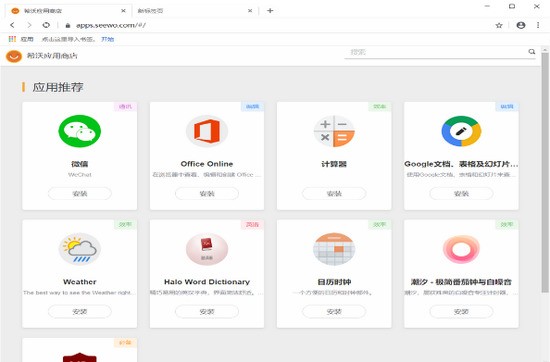Click the blue import bookmarks start link

coord(107,39)
